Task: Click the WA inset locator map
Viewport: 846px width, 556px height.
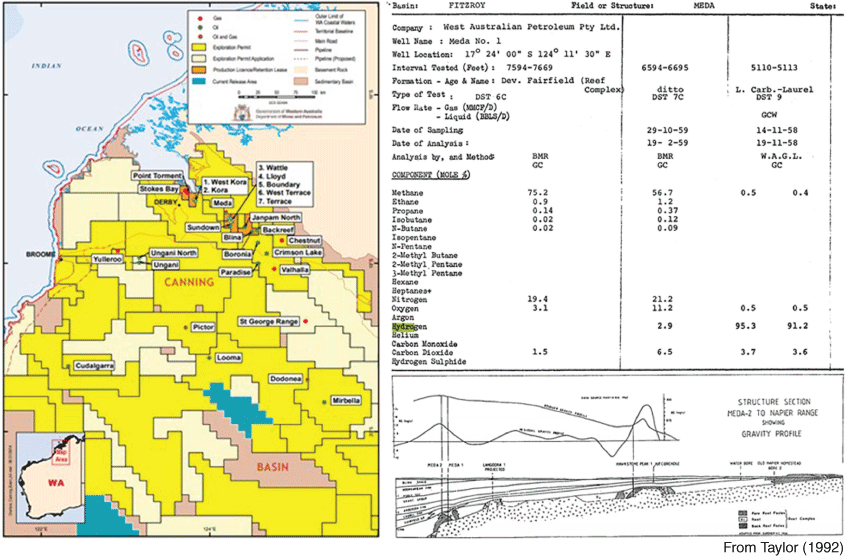Action: (50, 480)
